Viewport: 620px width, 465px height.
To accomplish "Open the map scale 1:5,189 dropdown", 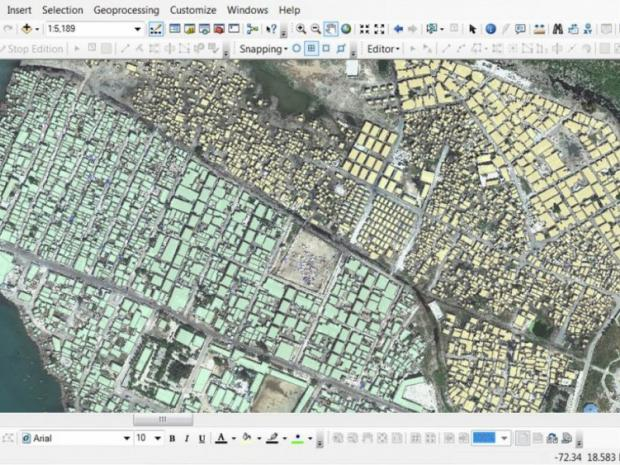I will (x=138, y=29).
